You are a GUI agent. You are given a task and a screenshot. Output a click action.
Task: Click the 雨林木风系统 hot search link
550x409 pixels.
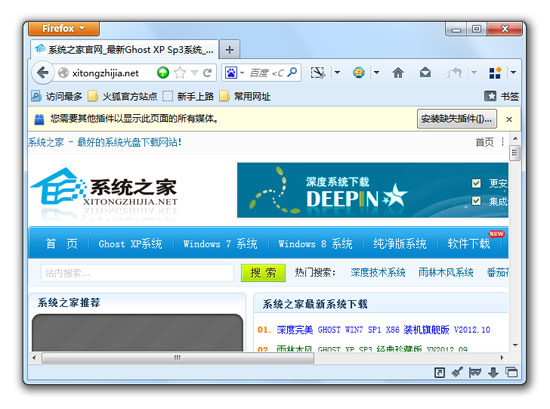(446, 272)
